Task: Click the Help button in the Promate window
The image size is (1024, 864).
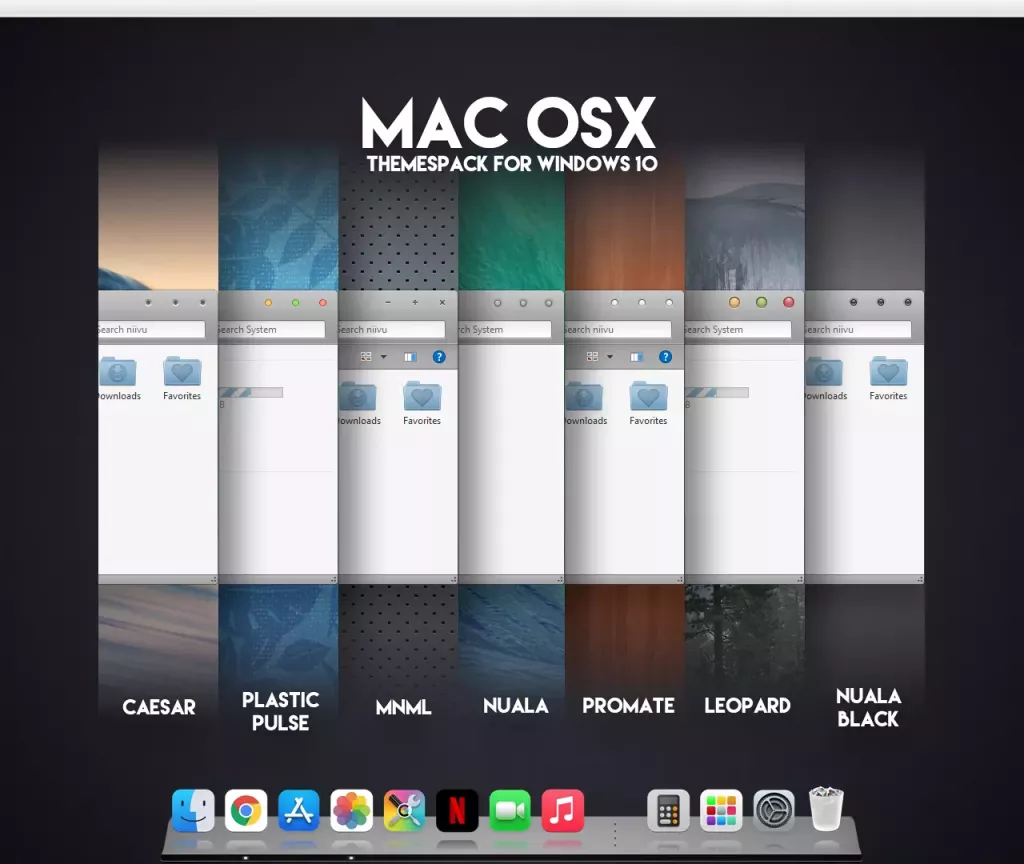Action: [665, 356]
